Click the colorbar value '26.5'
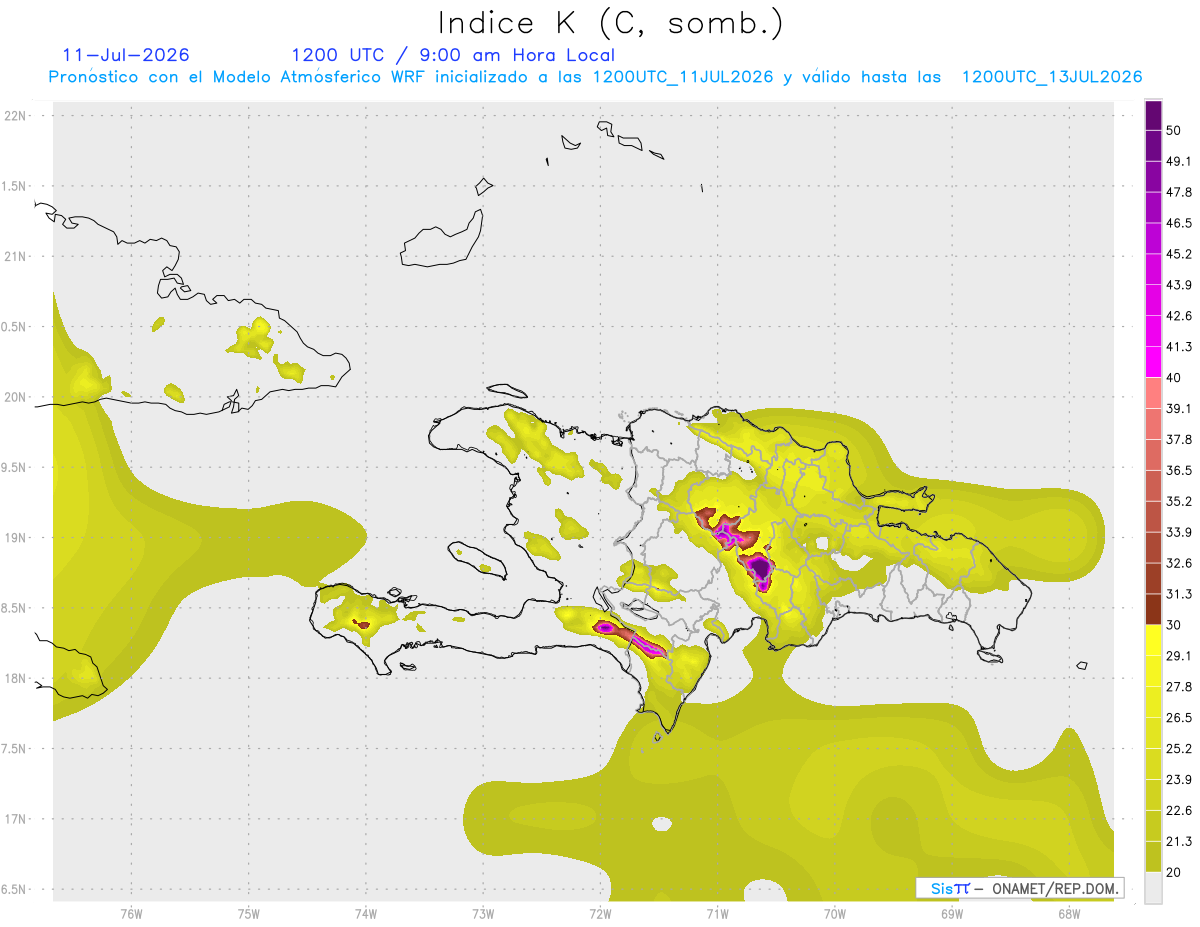1200x927 pixels. click(x=1179, y=717)
